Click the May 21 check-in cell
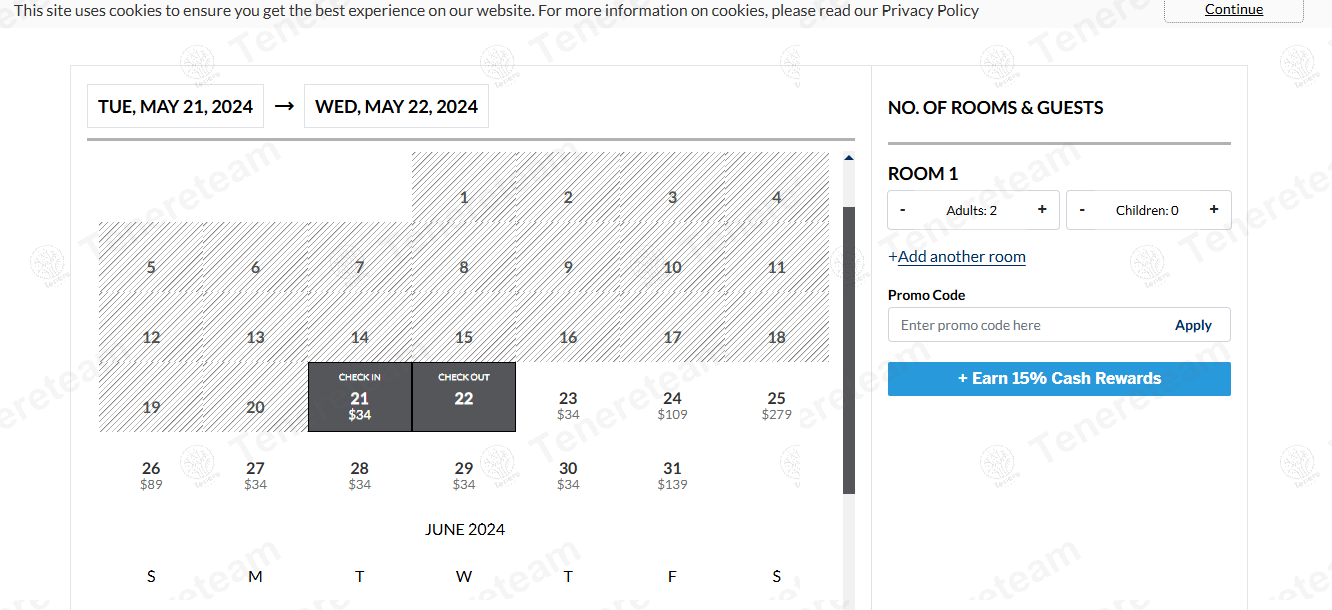This screenshot has height=610, width=1332. click(x=360, y=398)
